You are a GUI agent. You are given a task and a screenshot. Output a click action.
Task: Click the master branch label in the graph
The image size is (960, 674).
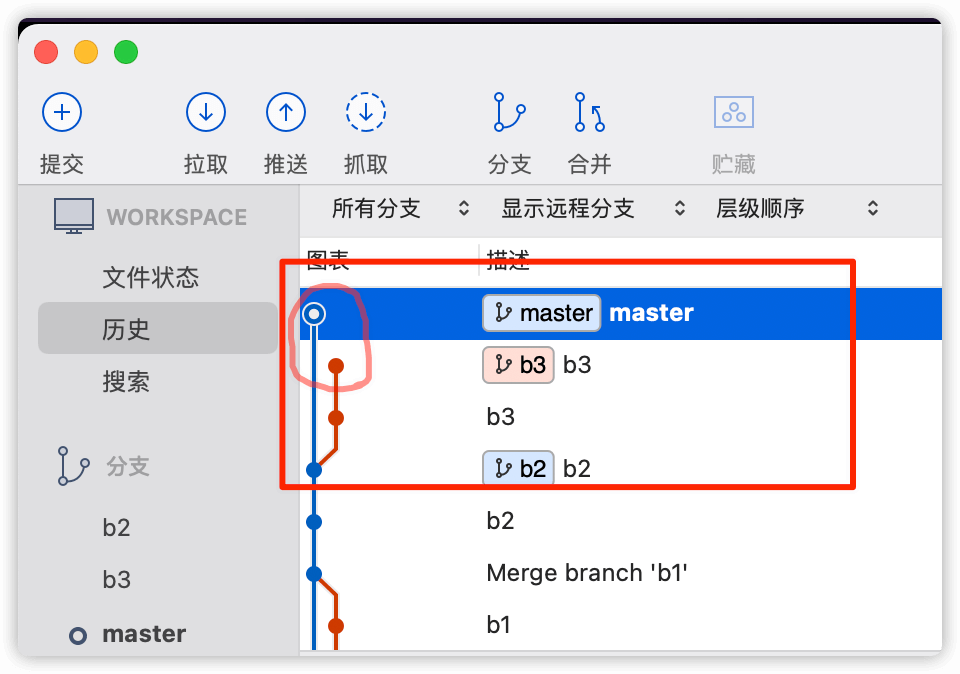pos(541,313)
